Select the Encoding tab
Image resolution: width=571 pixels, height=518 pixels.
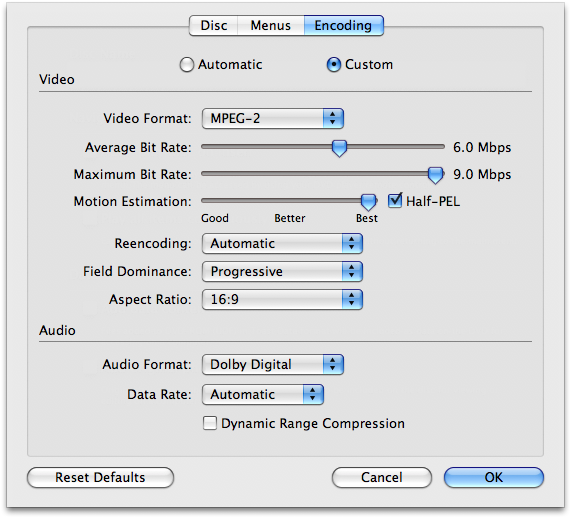click(343, 25)
